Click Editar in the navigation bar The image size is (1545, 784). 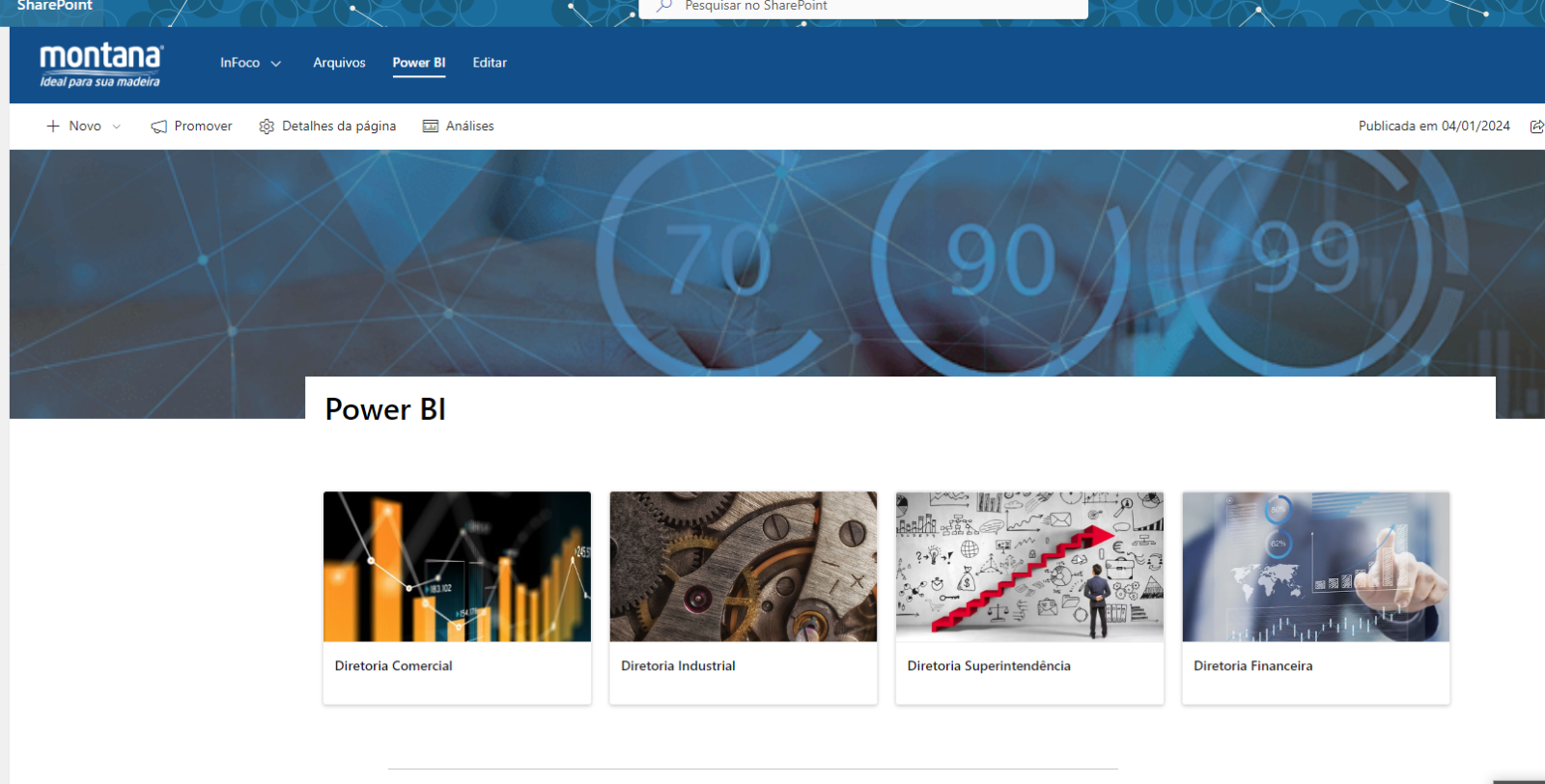tap(490, 63)
